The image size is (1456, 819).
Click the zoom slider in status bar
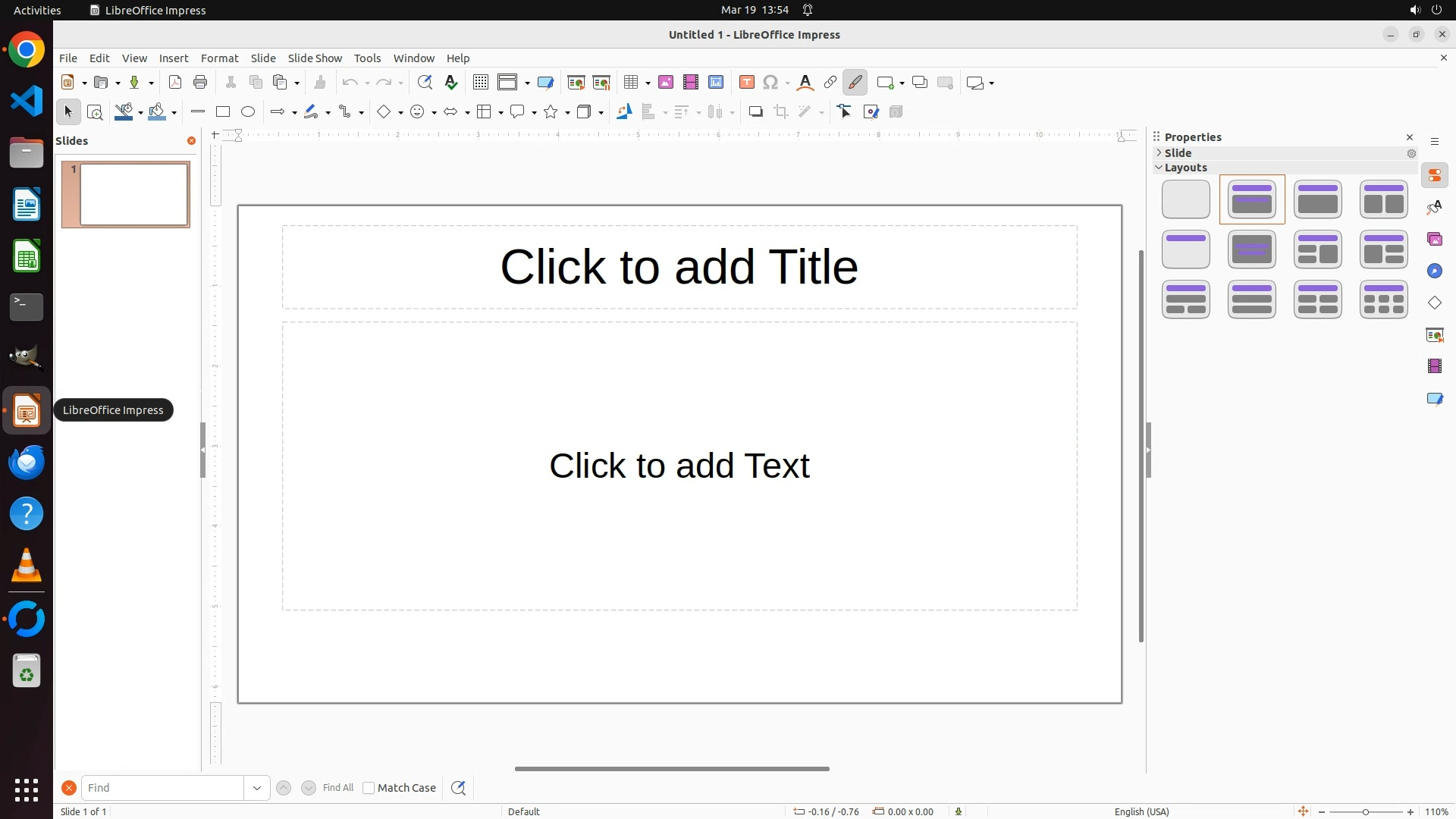(x=1366, y=812)
